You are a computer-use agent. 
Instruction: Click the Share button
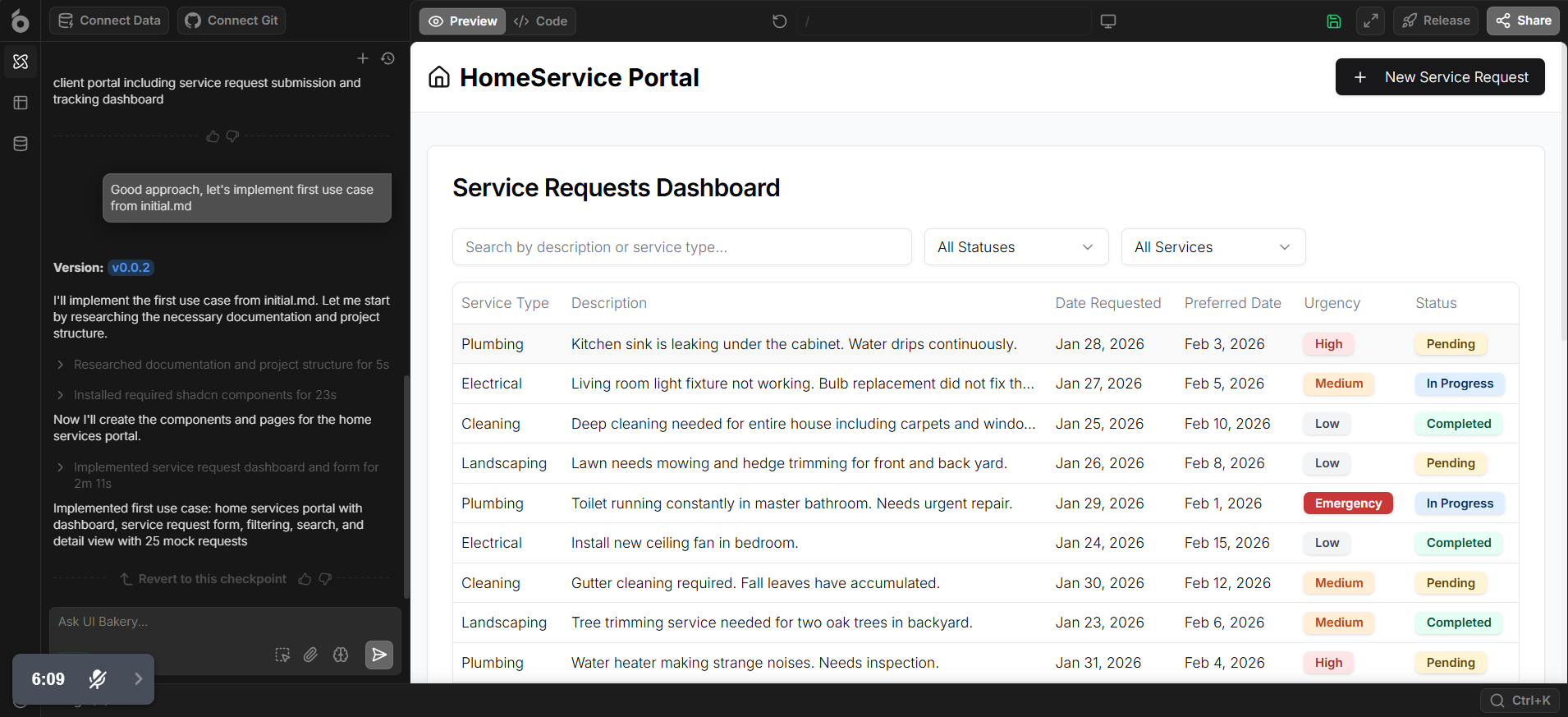point(1524,21)
